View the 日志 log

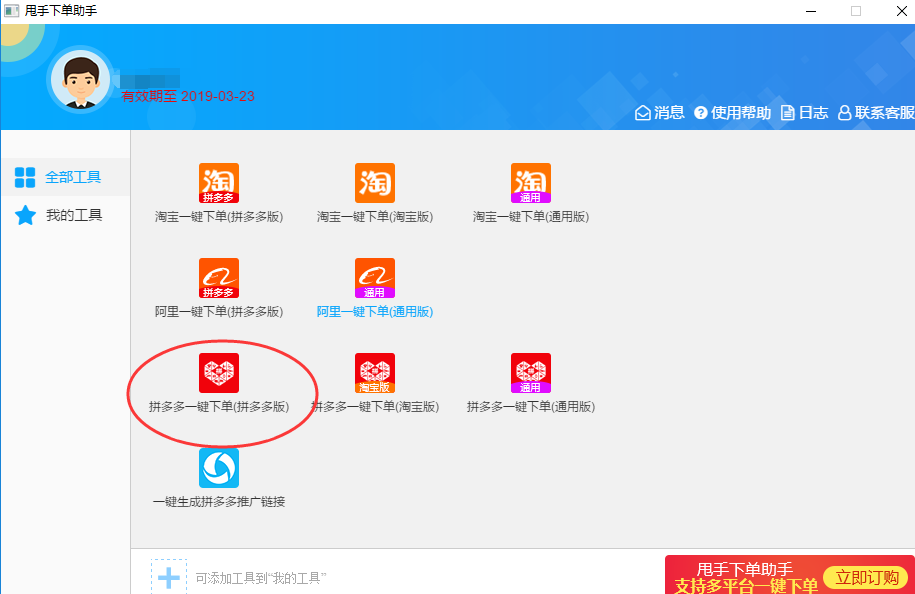[804, 113]
